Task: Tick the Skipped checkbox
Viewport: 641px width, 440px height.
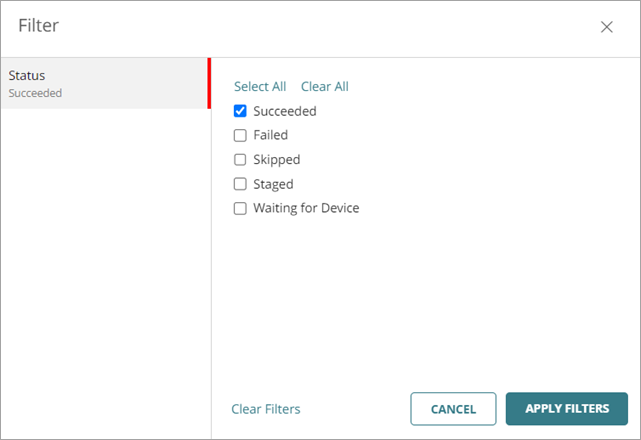Action: (240, 159)
